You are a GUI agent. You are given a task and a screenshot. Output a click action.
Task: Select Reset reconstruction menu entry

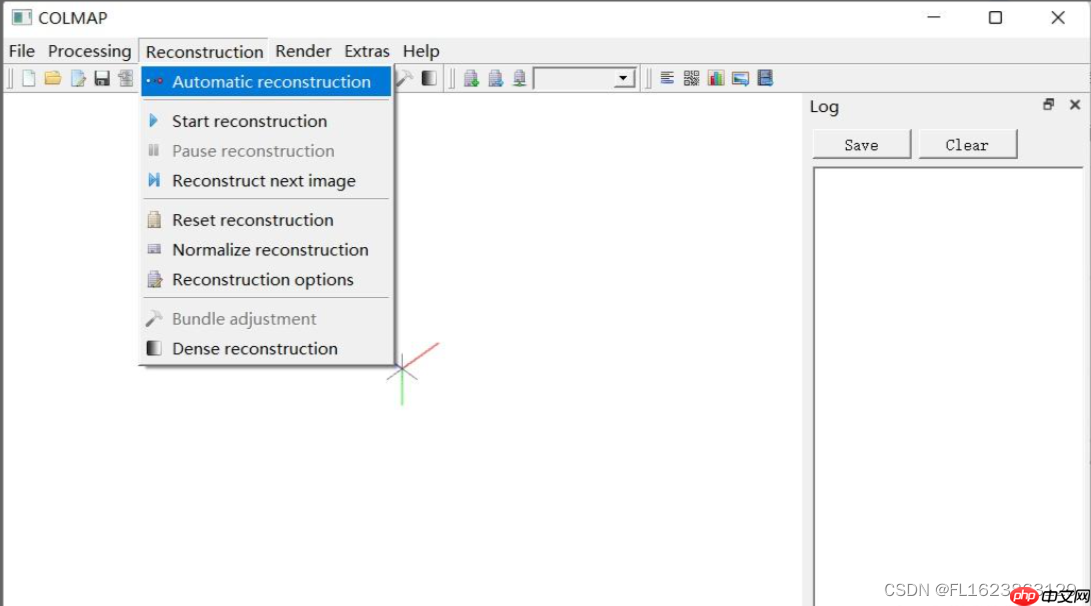(266, 220)
